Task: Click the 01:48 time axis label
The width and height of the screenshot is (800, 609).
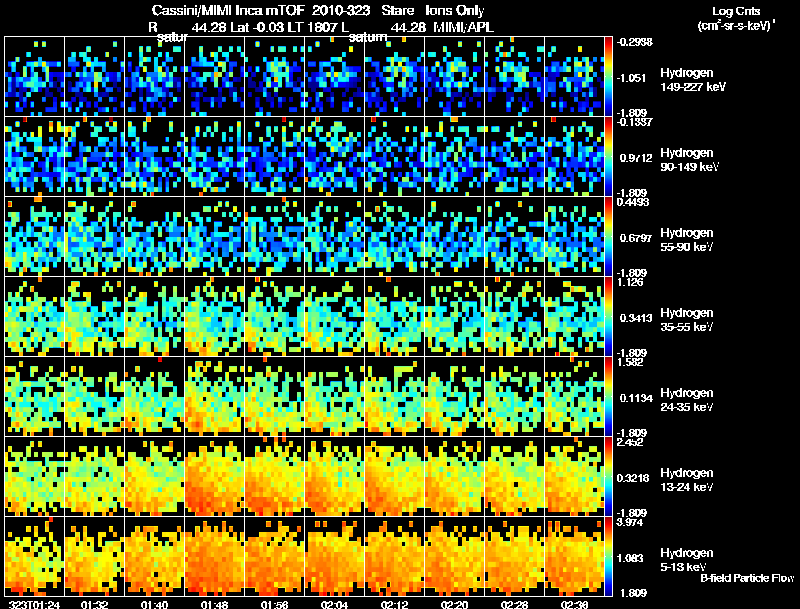Action: 214,605
